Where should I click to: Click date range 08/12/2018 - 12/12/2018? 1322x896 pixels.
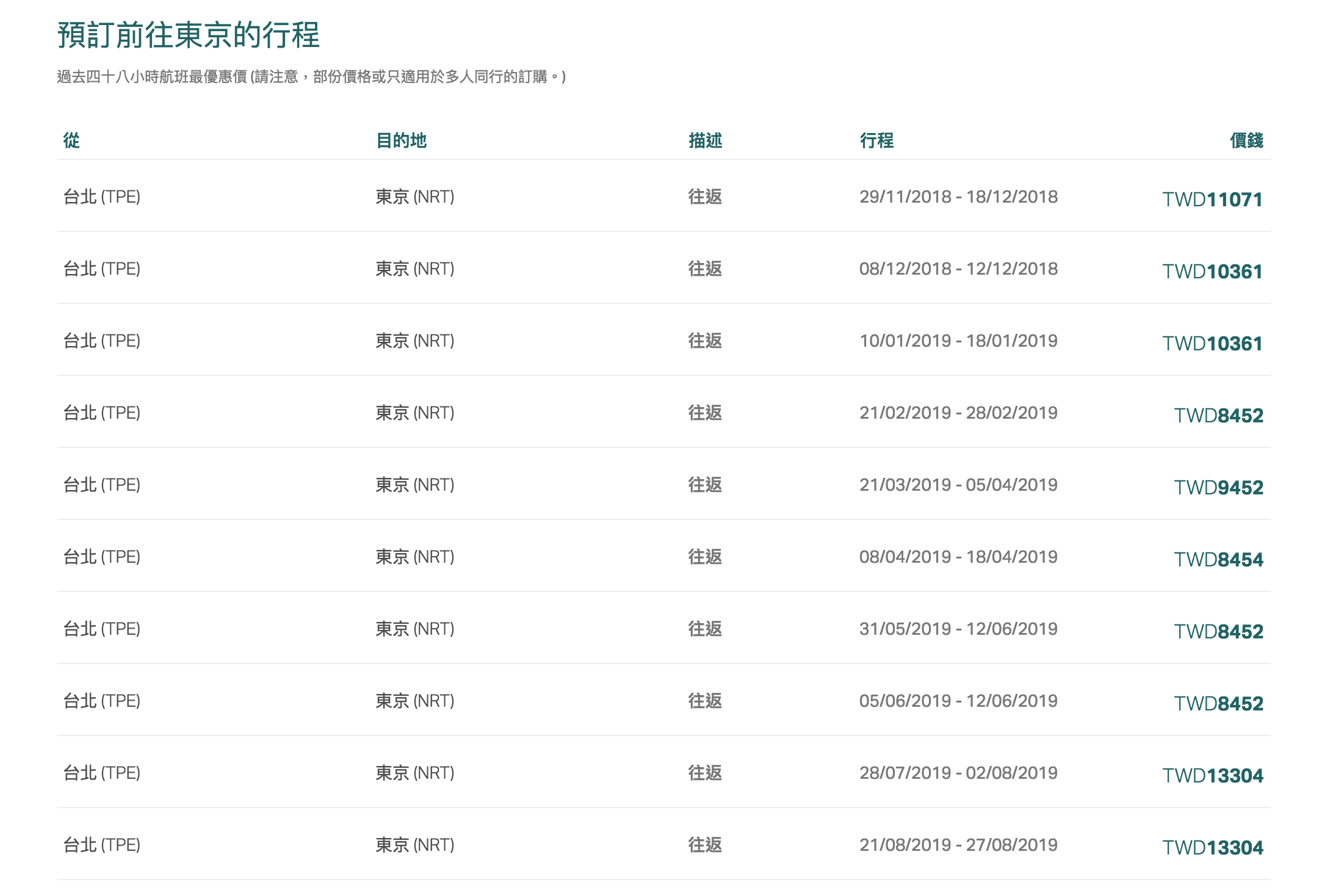958,269
